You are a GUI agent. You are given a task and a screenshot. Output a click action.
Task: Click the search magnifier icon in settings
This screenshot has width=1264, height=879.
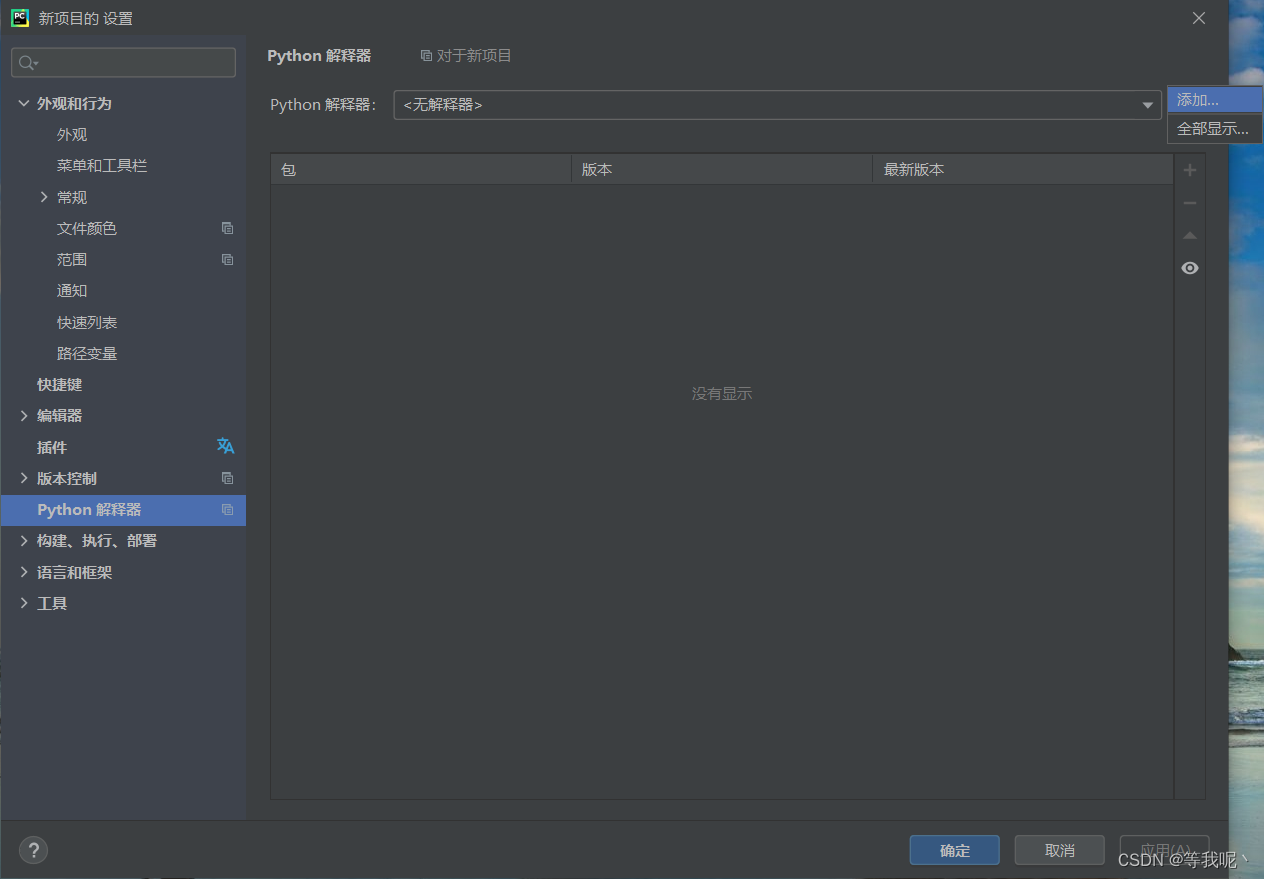tap(27, 63)
